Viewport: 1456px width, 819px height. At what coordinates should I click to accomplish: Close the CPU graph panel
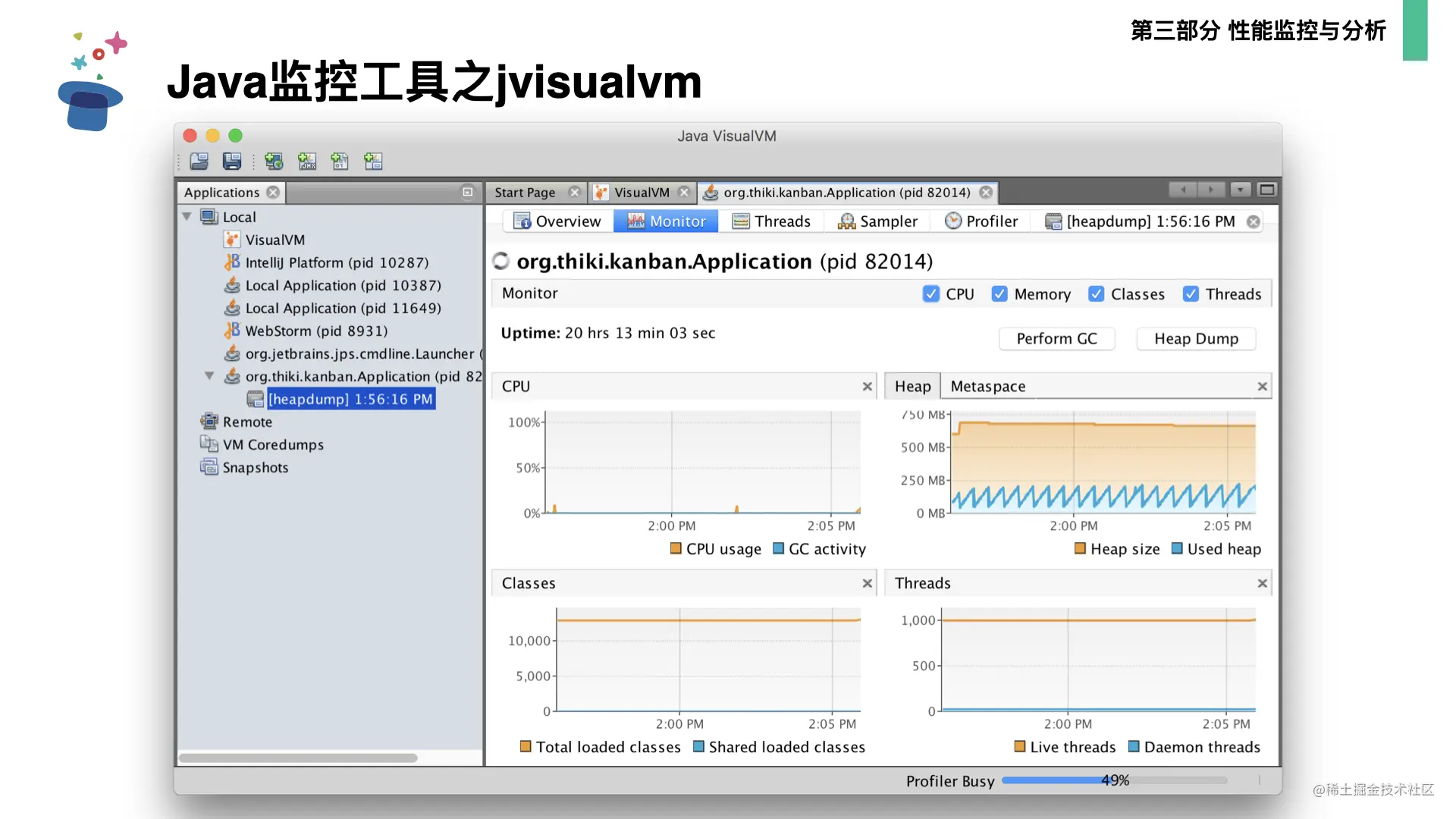point(868,387)
